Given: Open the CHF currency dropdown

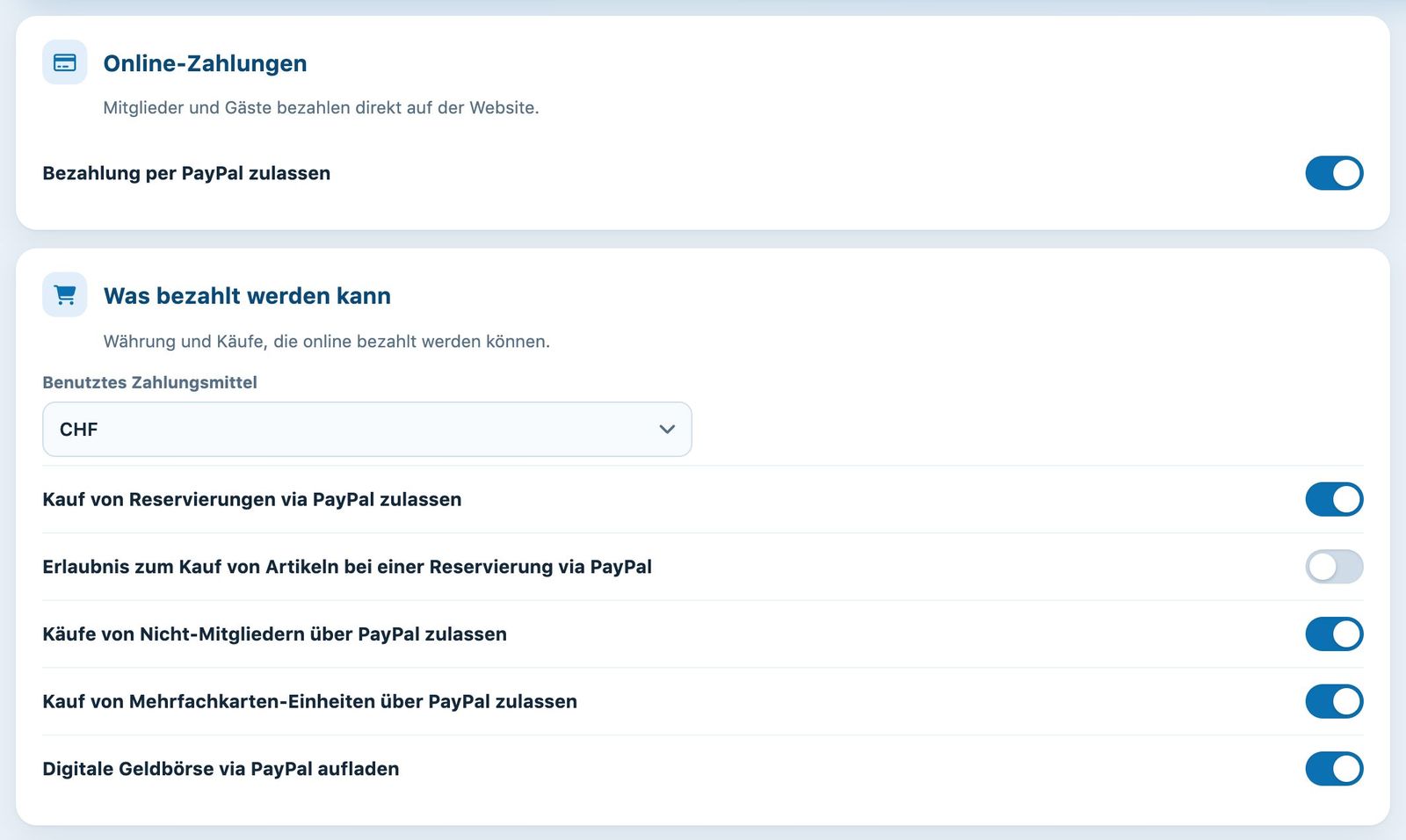Looking at the screenshot, I should click(x=367, y=429).
